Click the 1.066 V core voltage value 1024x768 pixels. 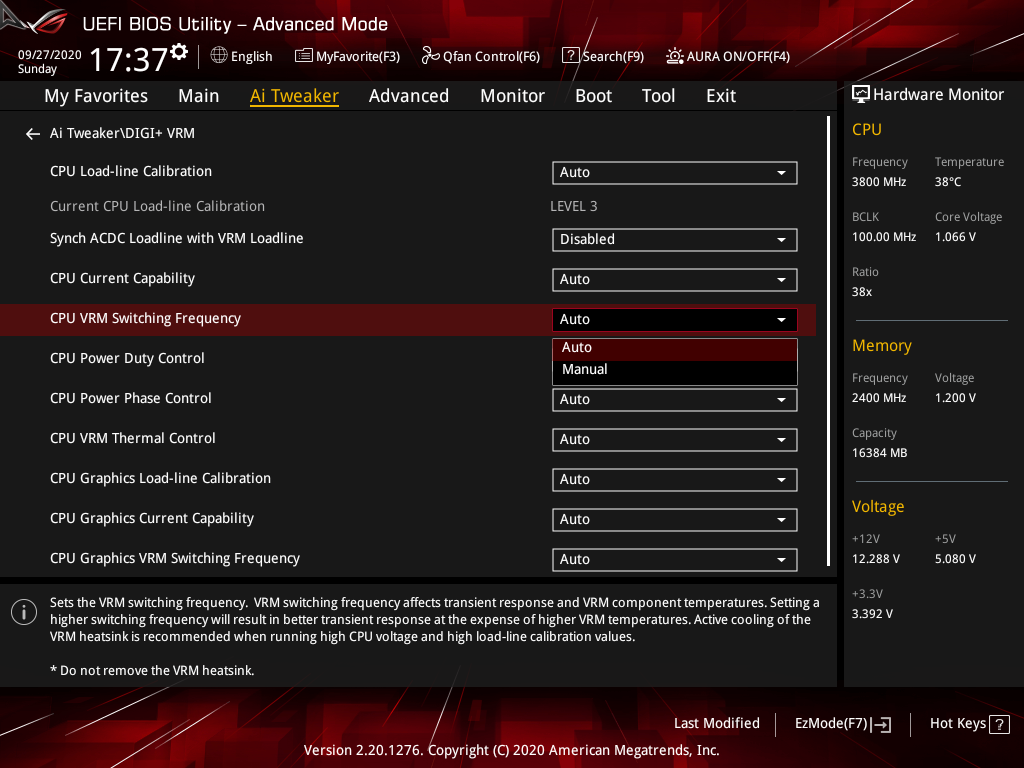(955, 237)
